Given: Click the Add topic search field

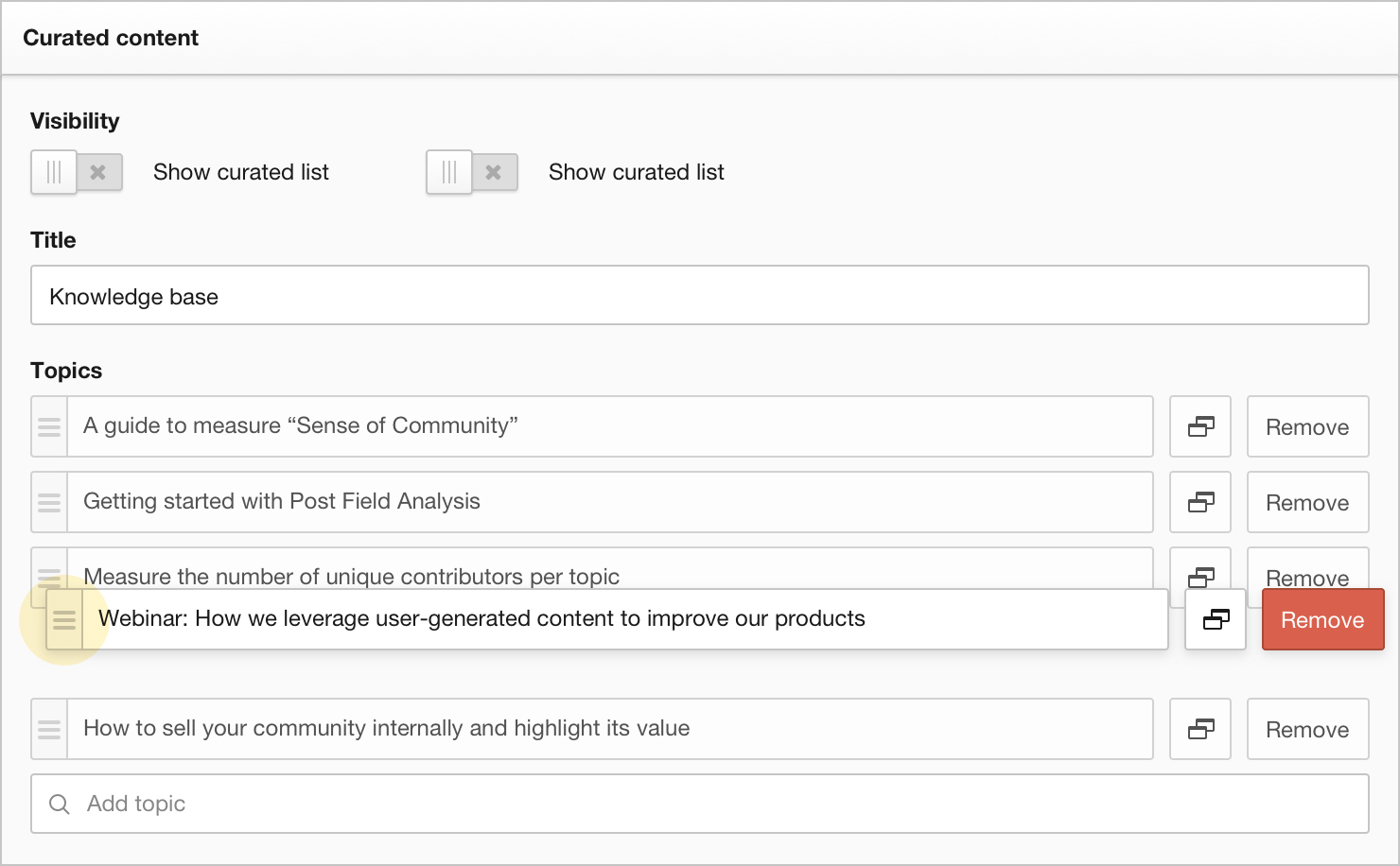Looking at the screenshot, I should [700, 804].
